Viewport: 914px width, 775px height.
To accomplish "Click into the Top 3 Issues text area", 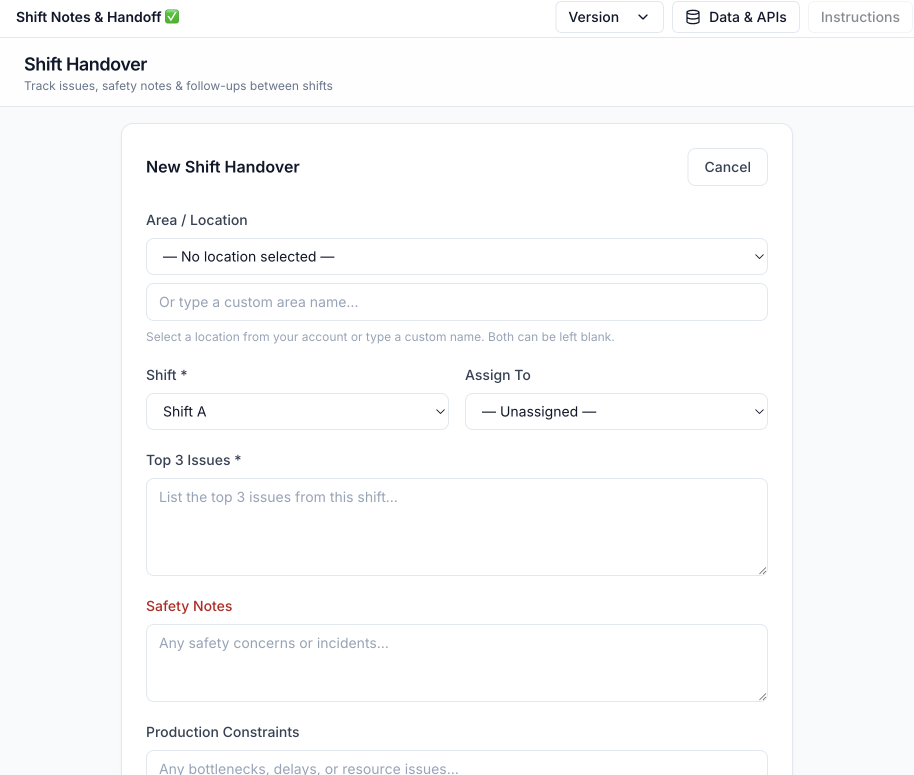I will [456, 526].
